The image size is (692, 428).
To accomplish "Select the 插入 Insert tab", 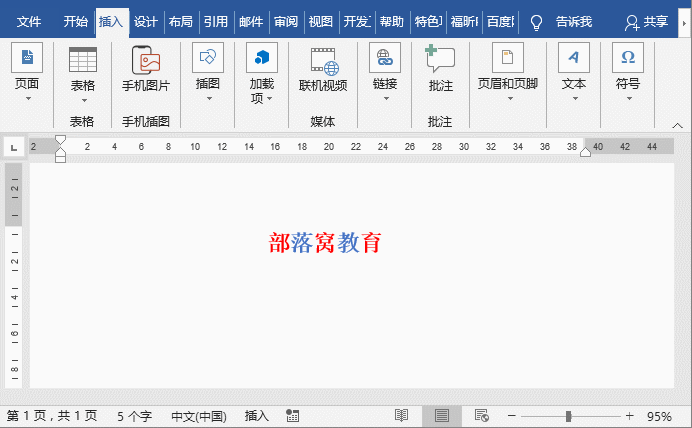I will pyautogui.click(x=111, y=22).
